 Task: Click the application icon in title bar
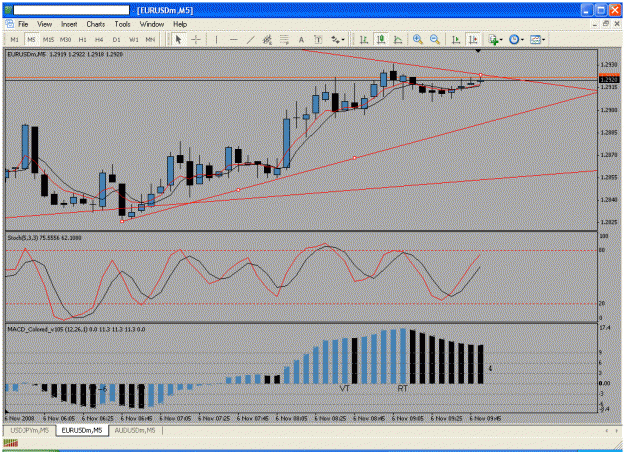coord(8,10)
